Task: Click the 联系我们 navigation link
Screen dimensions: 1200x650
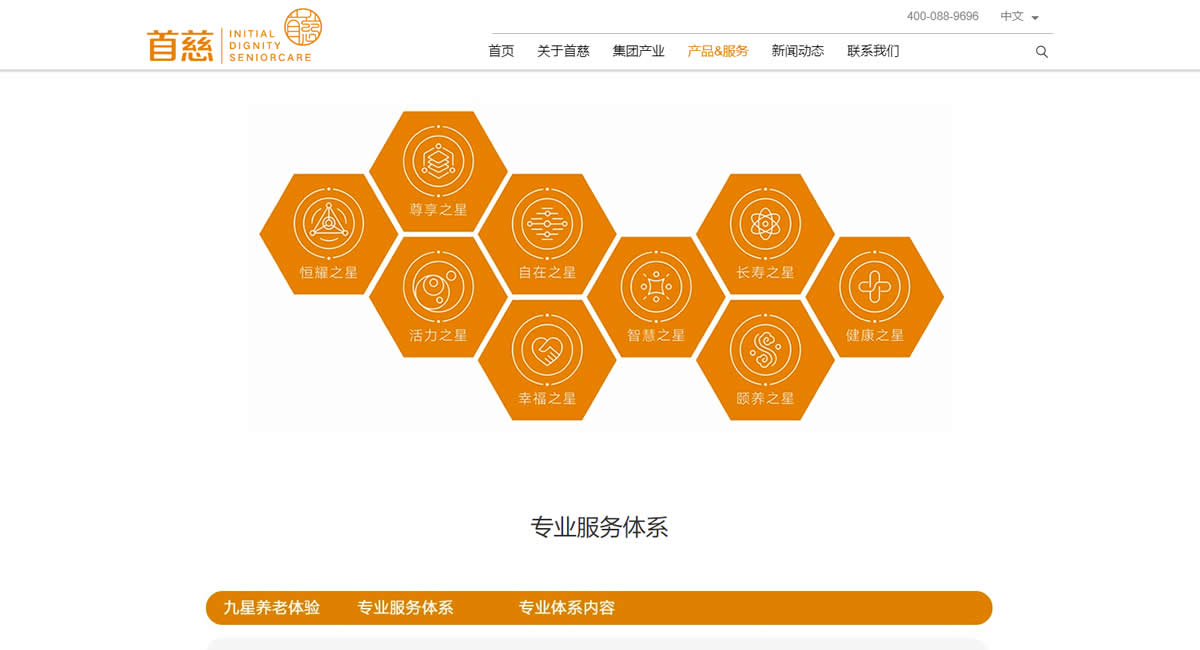Action: (x=873, y=51)
